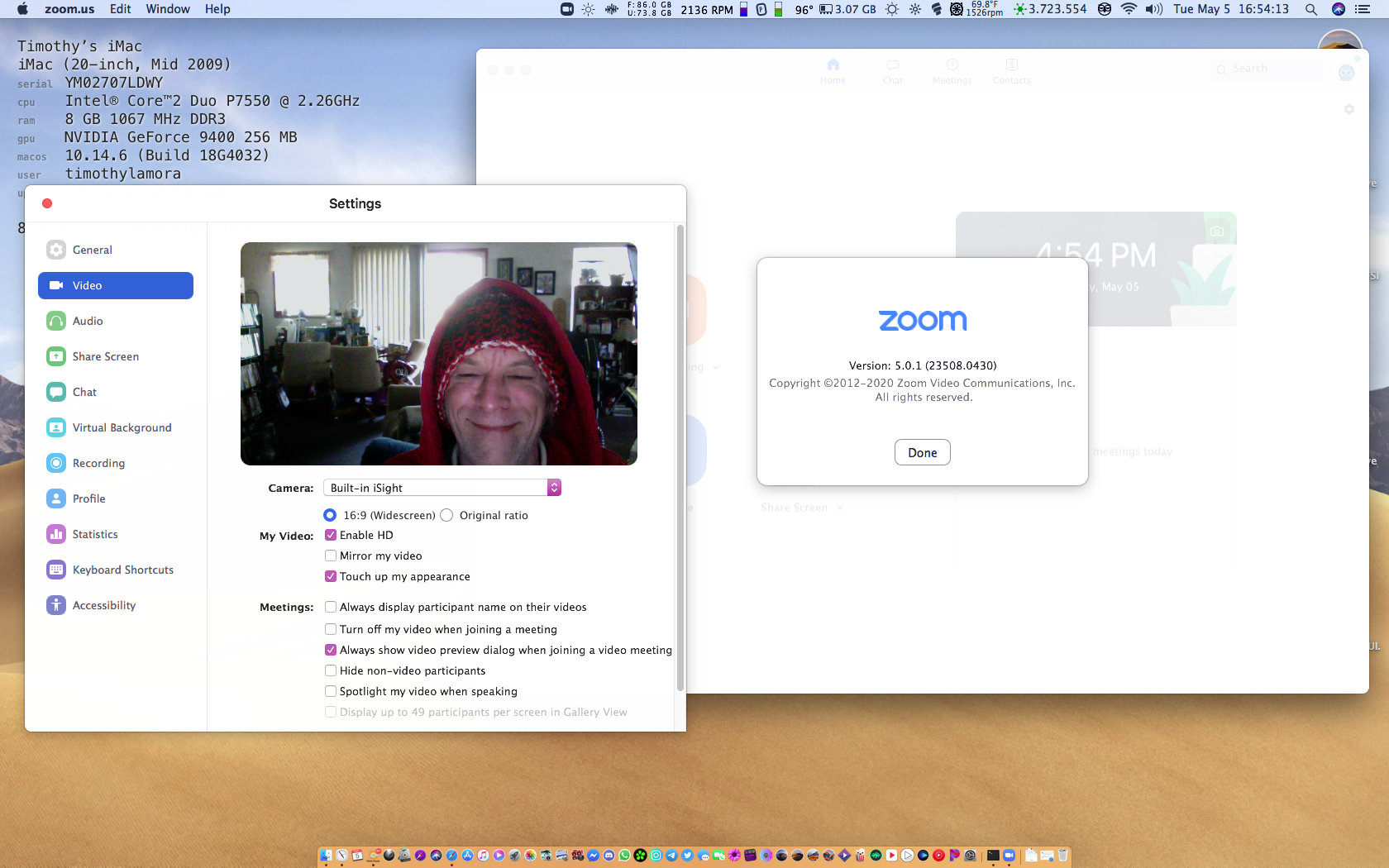Uncheck Enable HD checkbox
The width and height of the screenshot is (1389, 868).
[331, 535]
